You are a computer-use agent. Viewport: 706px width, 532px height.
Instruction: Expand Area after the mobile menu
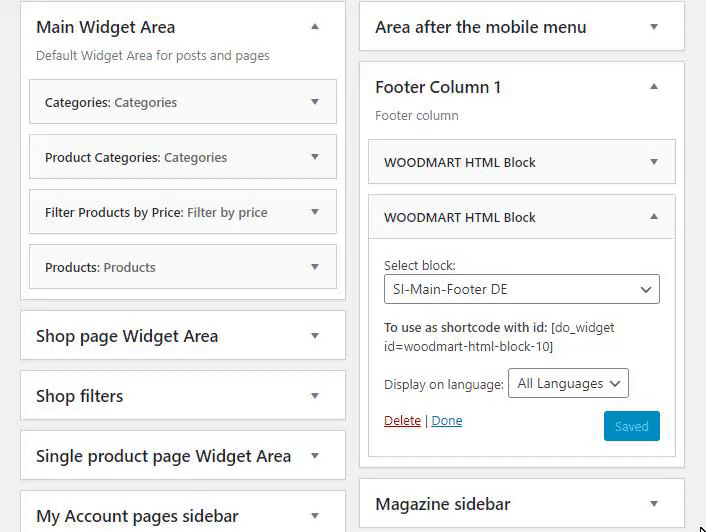[x=654, y=27]
